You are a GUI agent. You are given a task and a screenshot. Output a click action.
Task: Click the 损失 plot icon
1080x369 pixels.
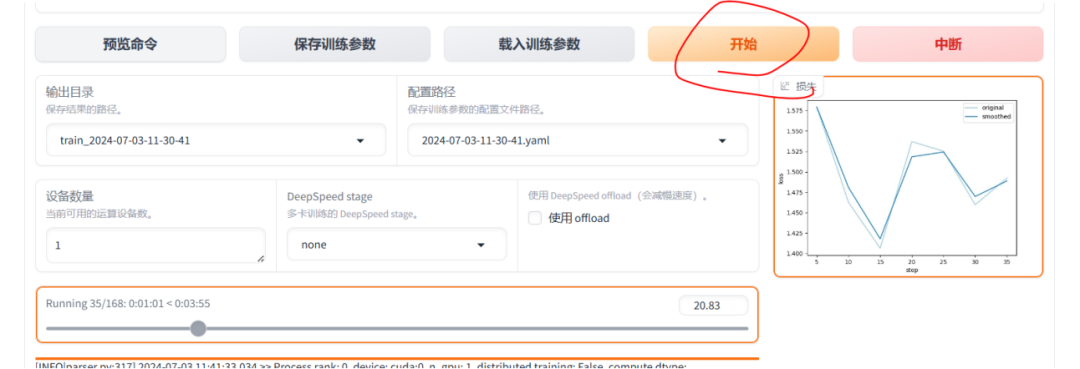[x=785, y=87]
